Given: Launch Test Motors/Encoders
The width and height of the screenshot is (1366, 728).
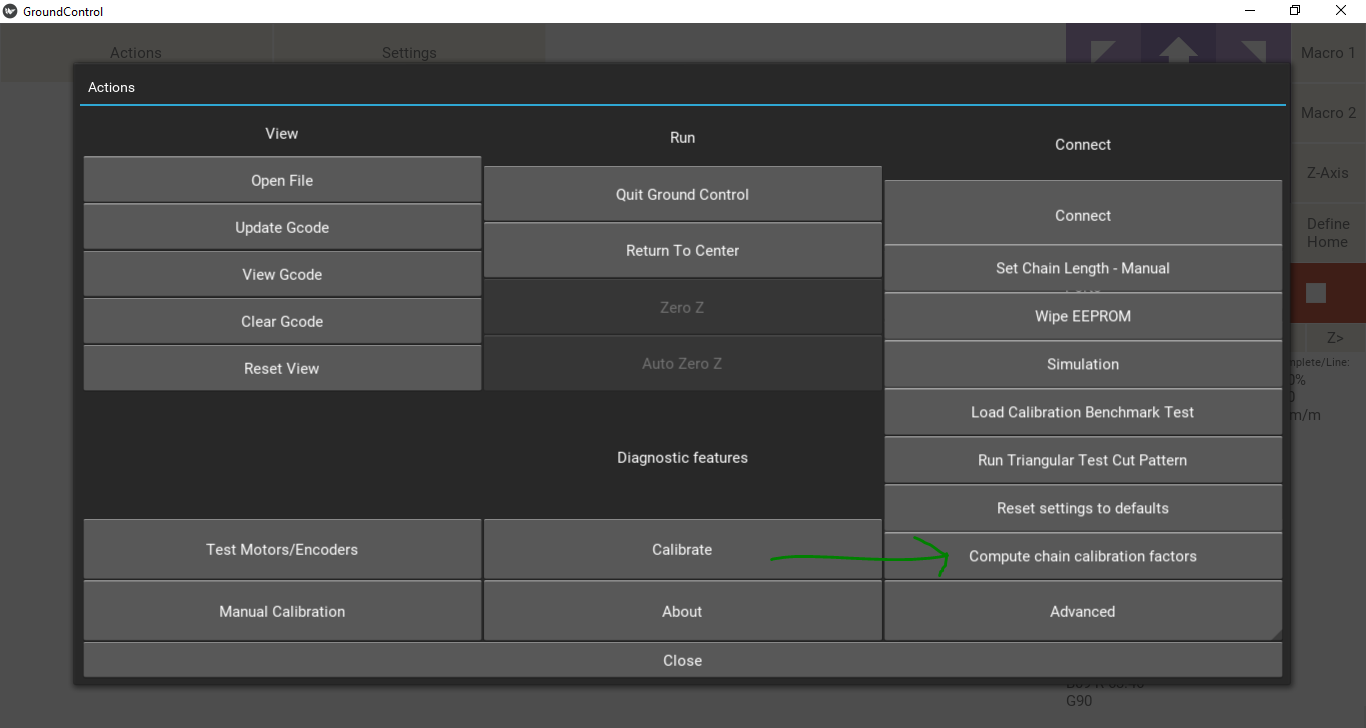Looking at the screenshot, I should point(282,550).
